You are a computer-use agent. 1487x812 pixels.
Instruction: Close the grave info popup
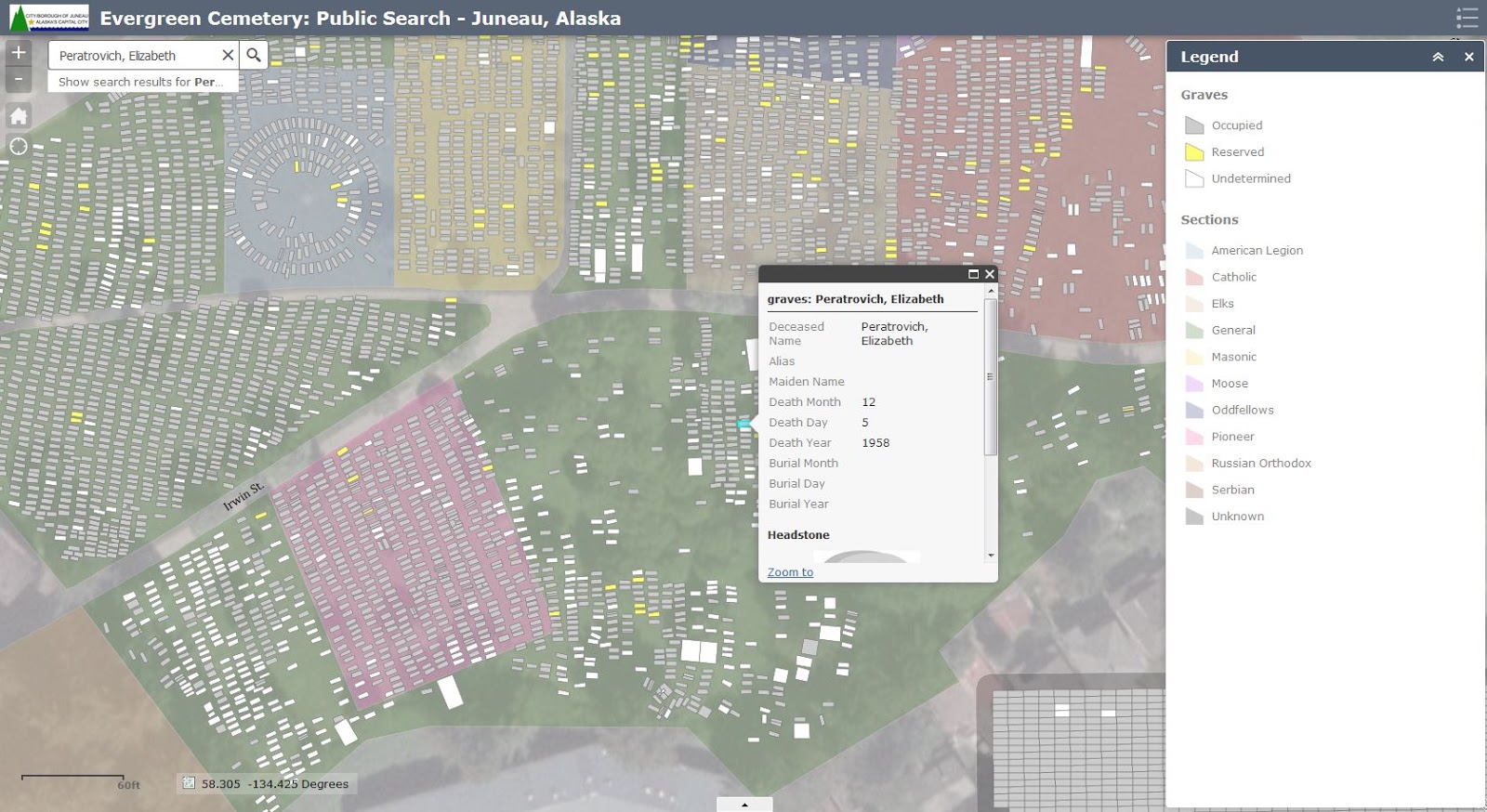tap(990, 274)
